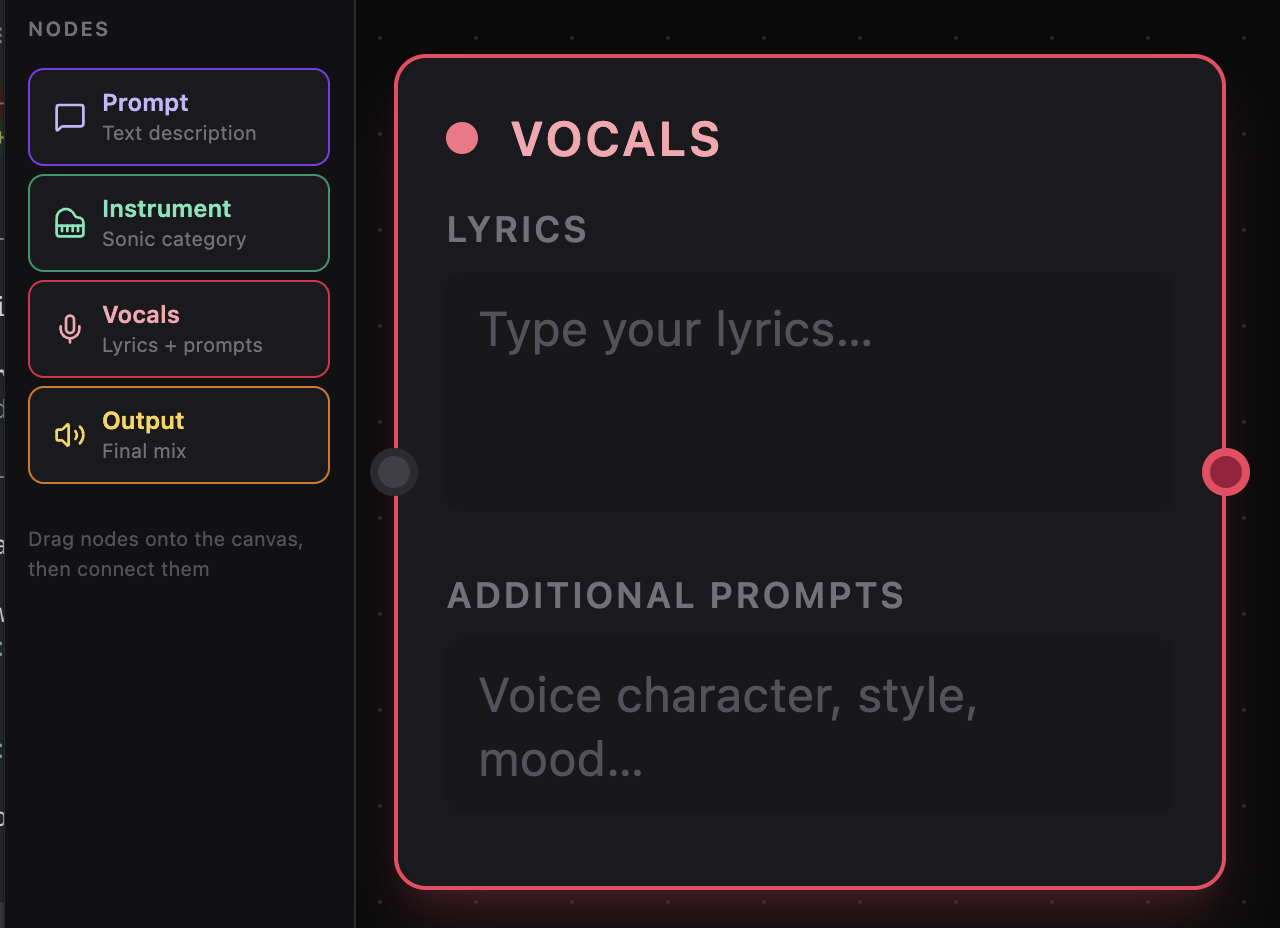Toggle the left input connection handle
This screenshot has height=928, width=1280.
click(394, 471)
